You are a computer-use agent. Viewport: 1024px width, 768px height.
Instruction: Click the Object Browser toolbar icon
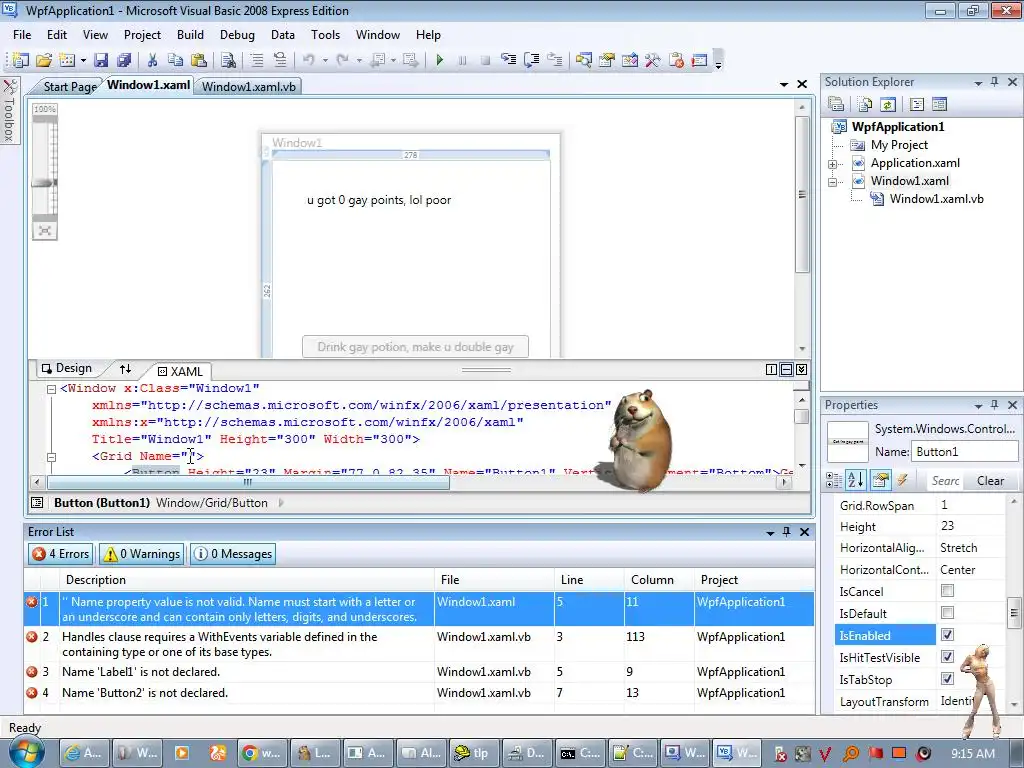click(630, 60)
